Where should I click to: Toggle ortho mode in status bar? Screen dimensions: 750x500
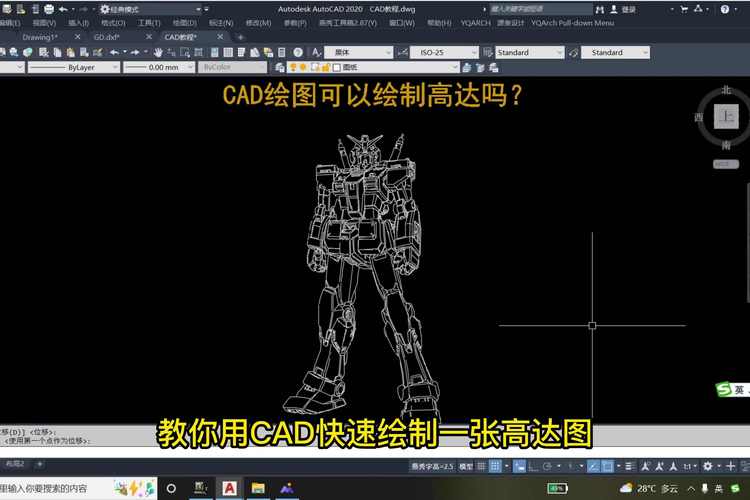[x=533, y=466]
